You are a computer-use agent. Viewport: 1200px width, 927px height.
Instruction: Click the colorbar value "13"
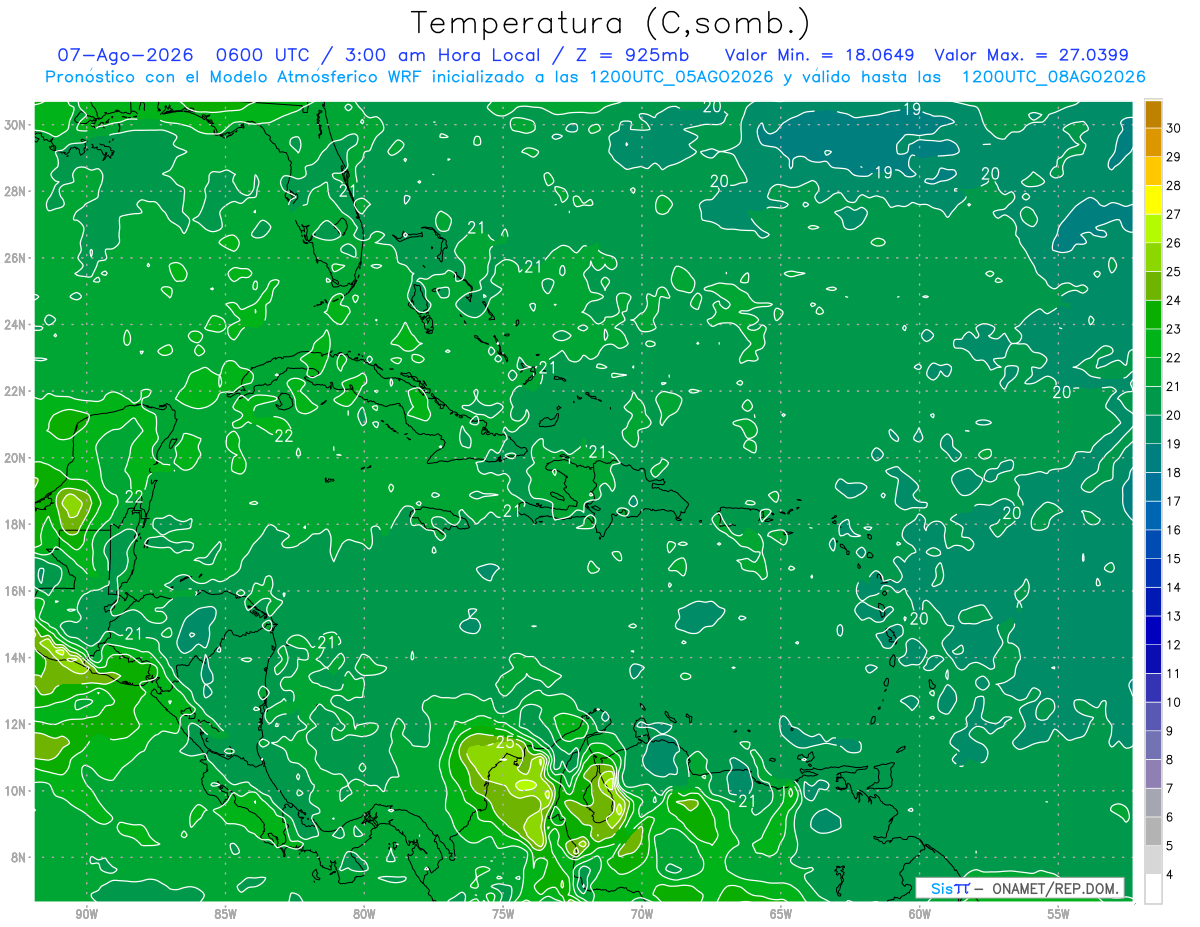[1173, 616]
